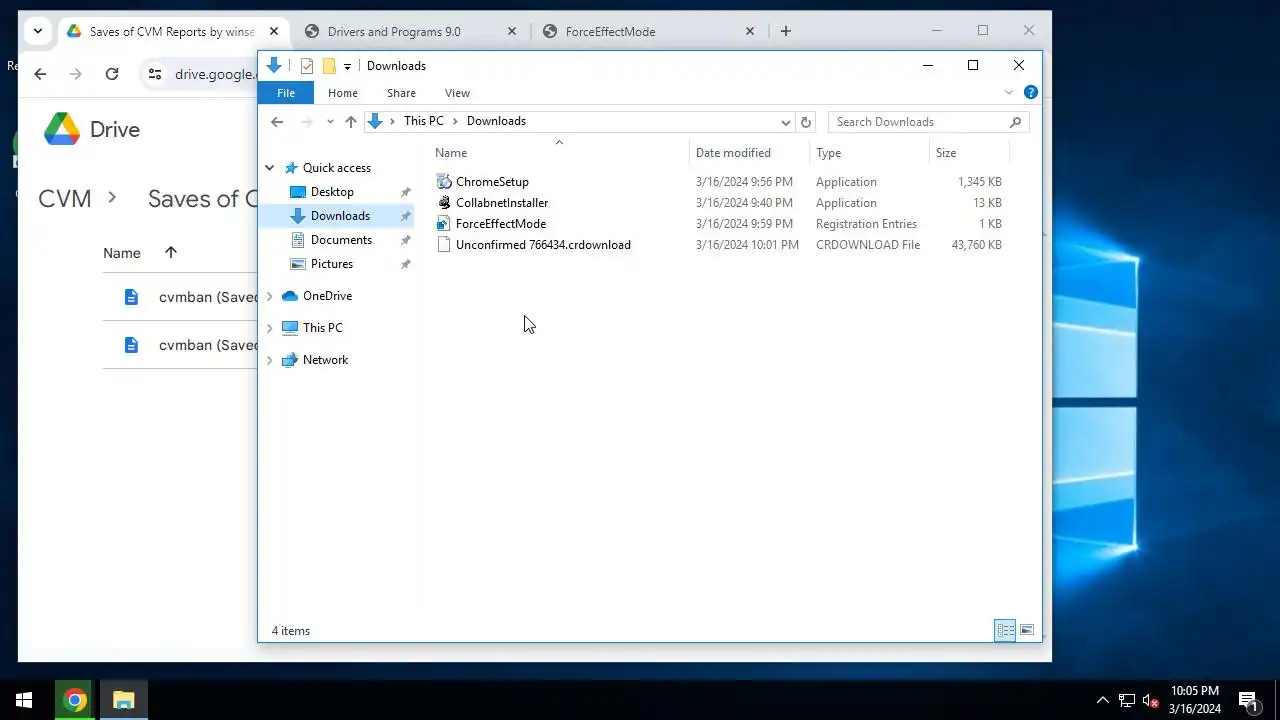Expand the Network tree node
1280x720 pixels.
coord(269,360)
